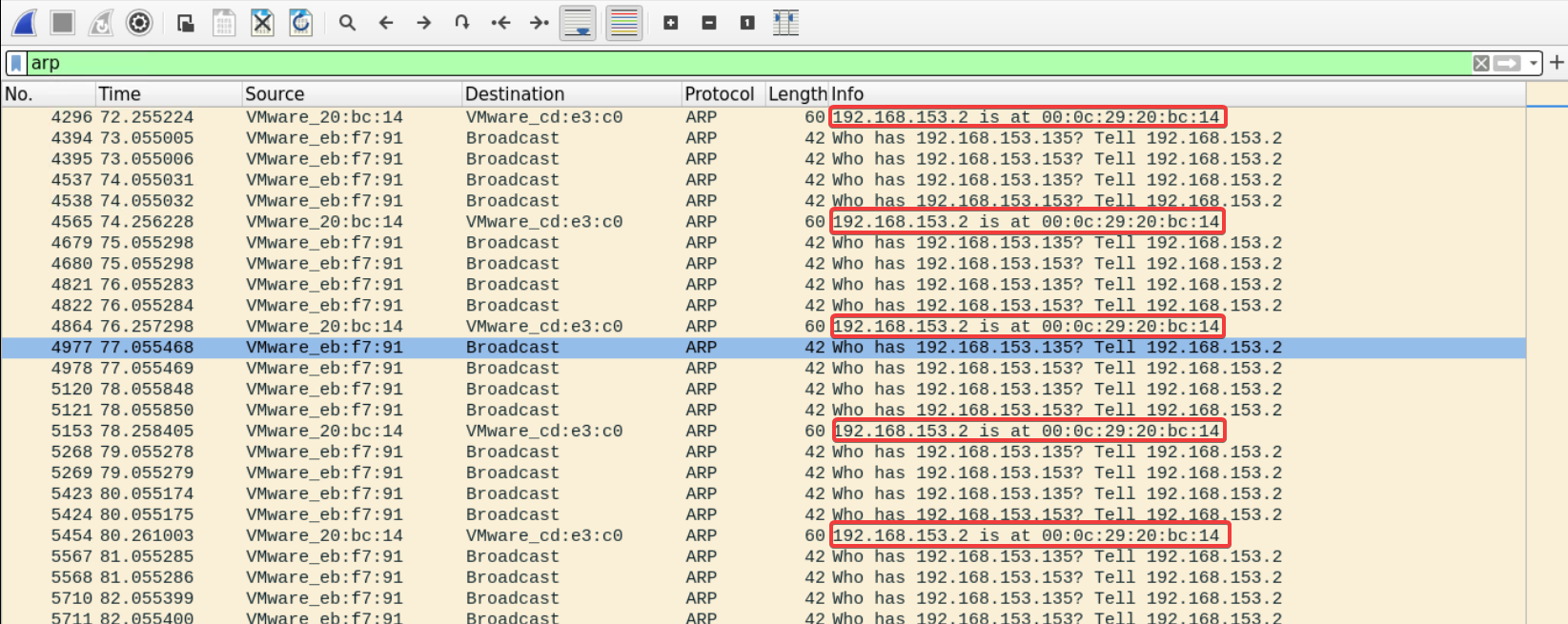Screen dimensions: 1568x624
Task: Open the display filter bookmark menu
Action: click(x=16, y=63)
